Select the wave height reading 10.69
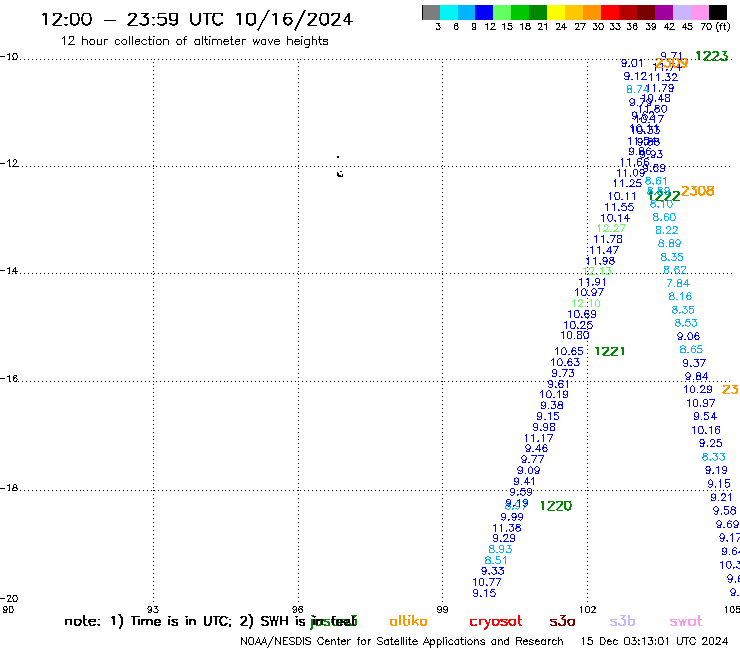 pyautogui.click(x=582, y=314)
